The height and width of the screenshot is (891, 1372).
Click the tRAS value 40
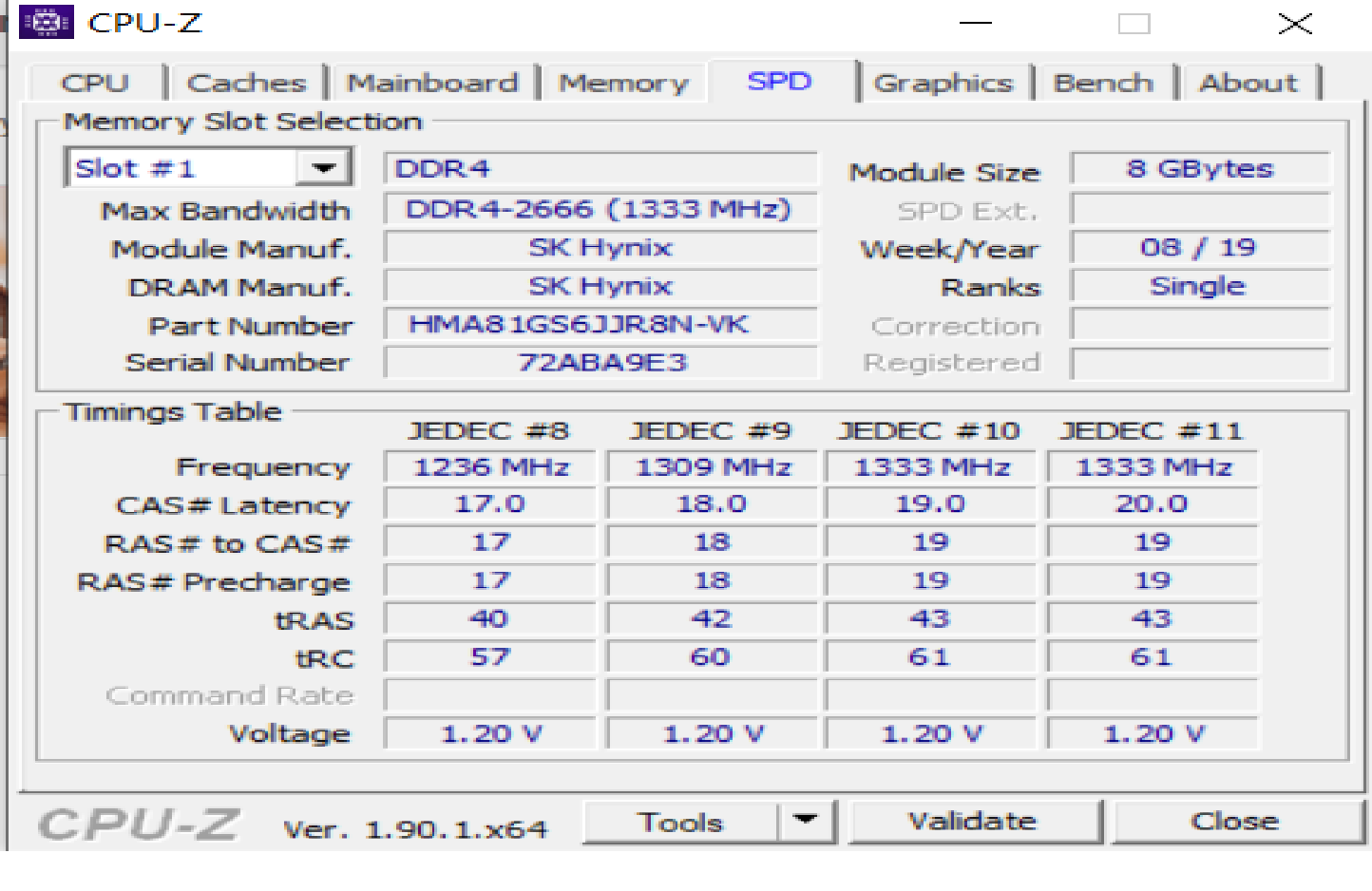(x=490, y=618)
